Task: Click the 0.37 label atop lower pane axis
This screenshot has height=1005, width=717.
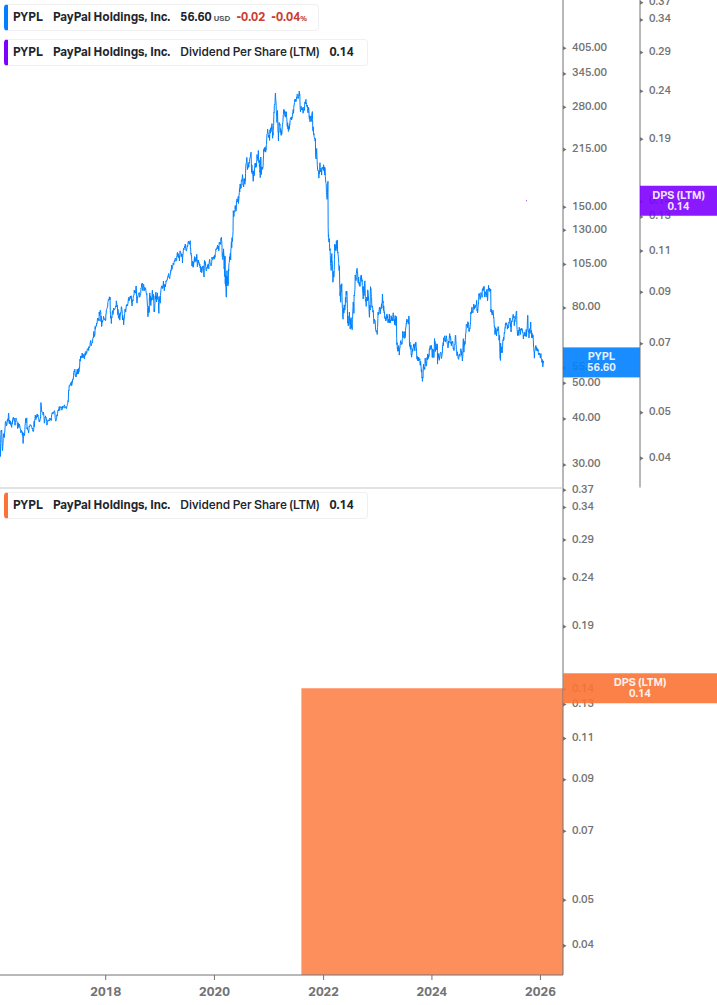Action: tap(583, 489)
